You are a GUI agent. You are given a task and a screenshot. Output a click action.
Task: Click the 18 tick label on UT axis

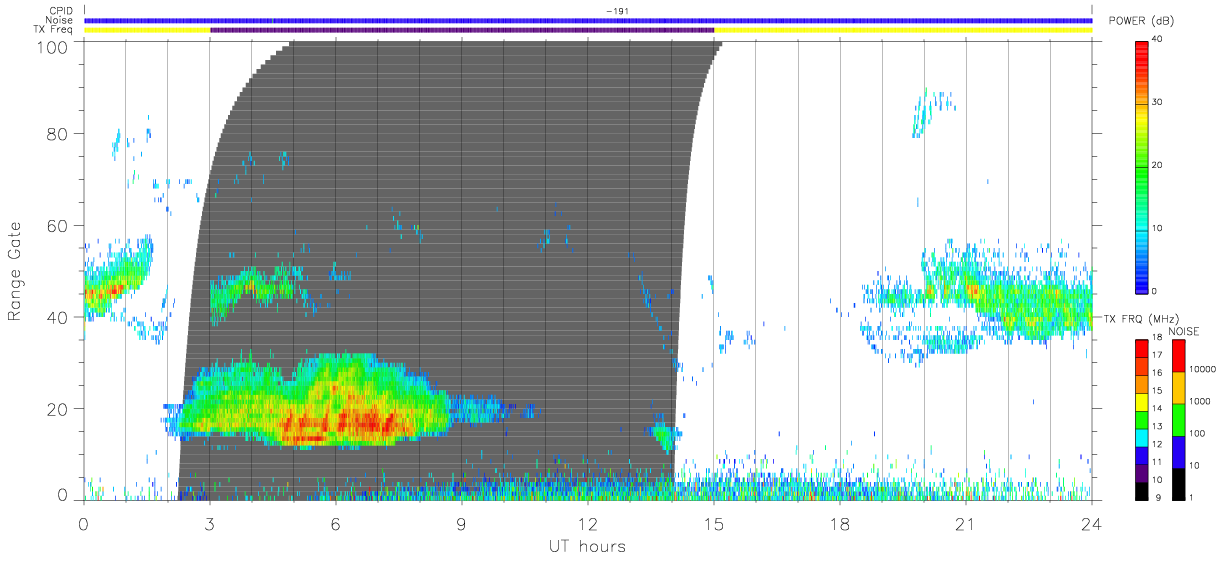[x=839, y=523]
